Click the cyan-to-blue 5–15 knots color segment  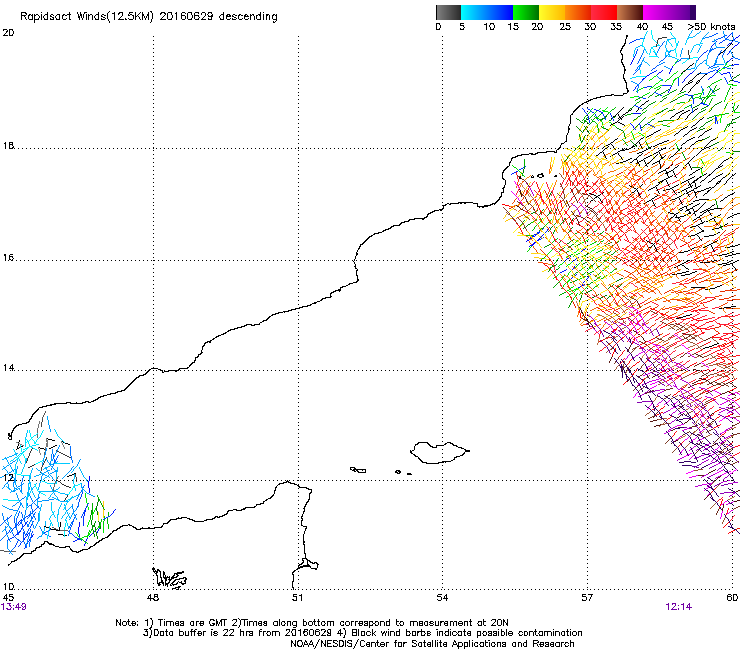pyautogui.click(x=487, y=12)
